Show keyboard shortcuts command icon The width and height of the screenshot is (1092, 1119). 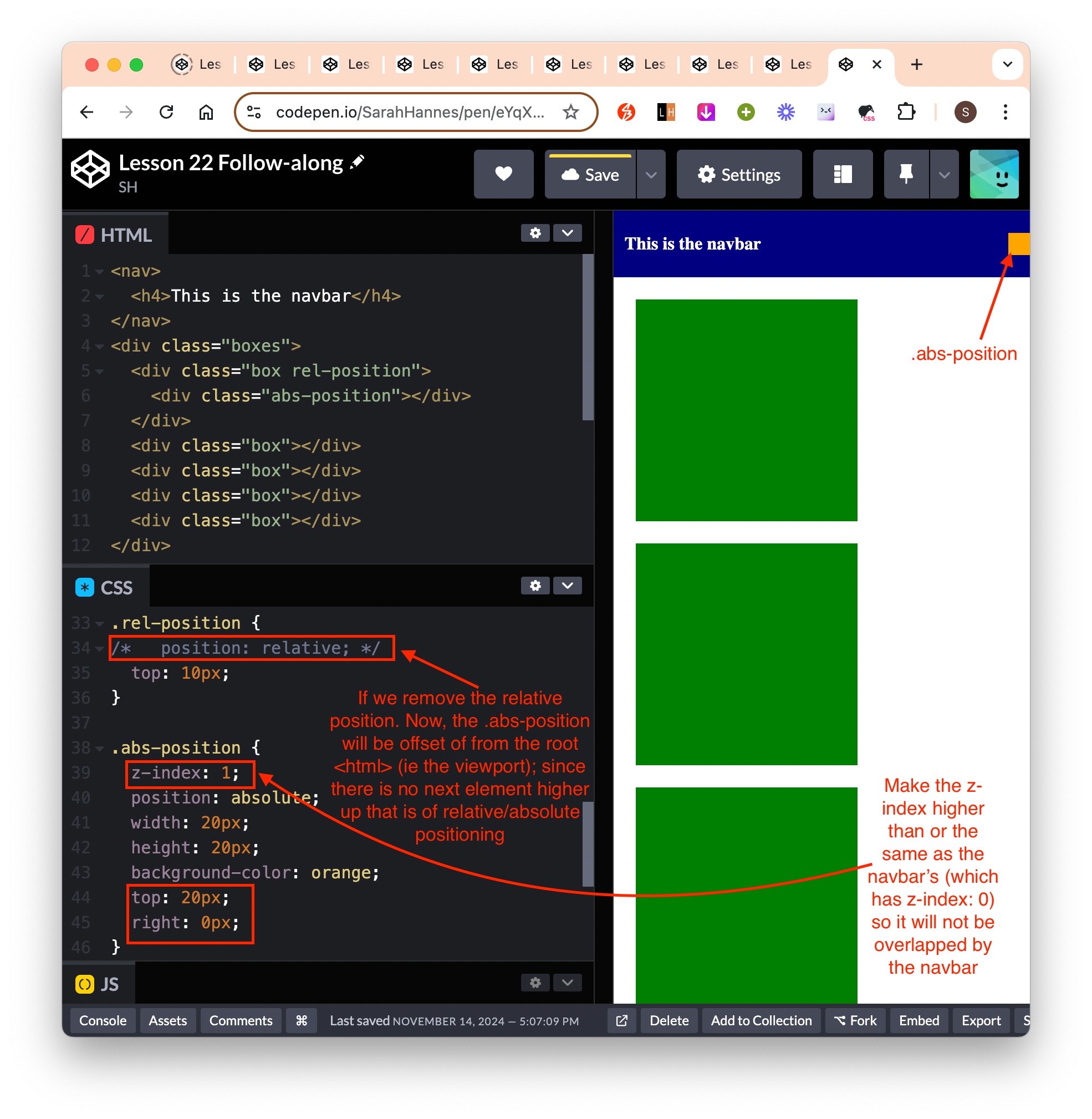tap(302, 1020)
